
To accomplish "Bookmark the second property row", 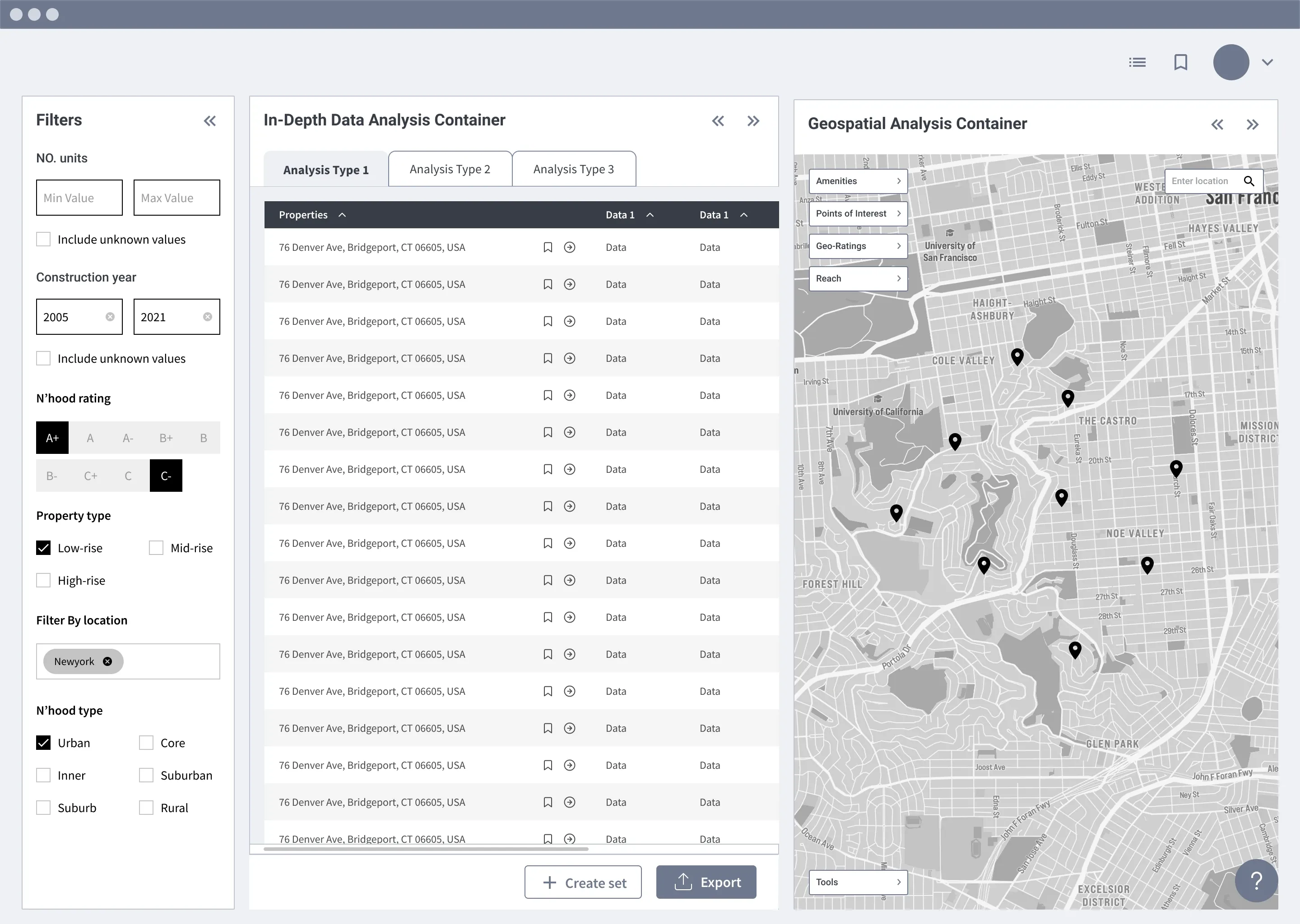I will (x=548, y=284).
